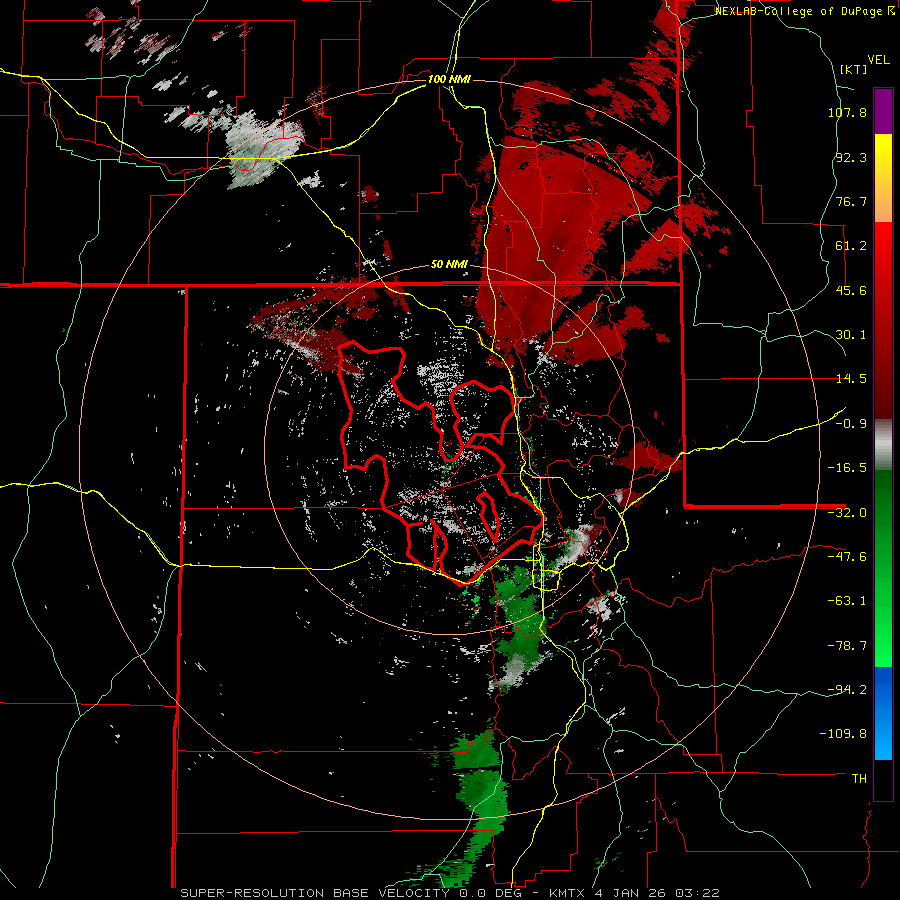This screenshot has height=900, width=900.
Task: Click the 107.8 legend value
Action: point(847,112)
